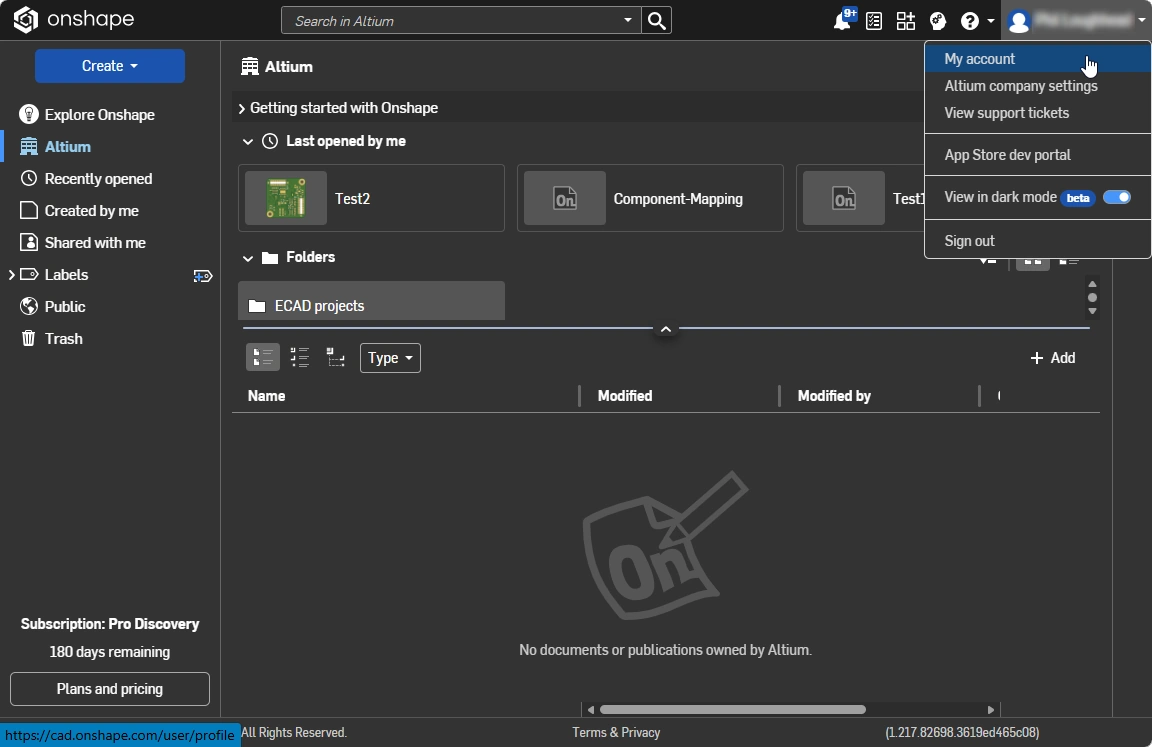Open the search scope dropdown arrow
The width and height of the screenshot is (1152, 747).
coord(627,21)
